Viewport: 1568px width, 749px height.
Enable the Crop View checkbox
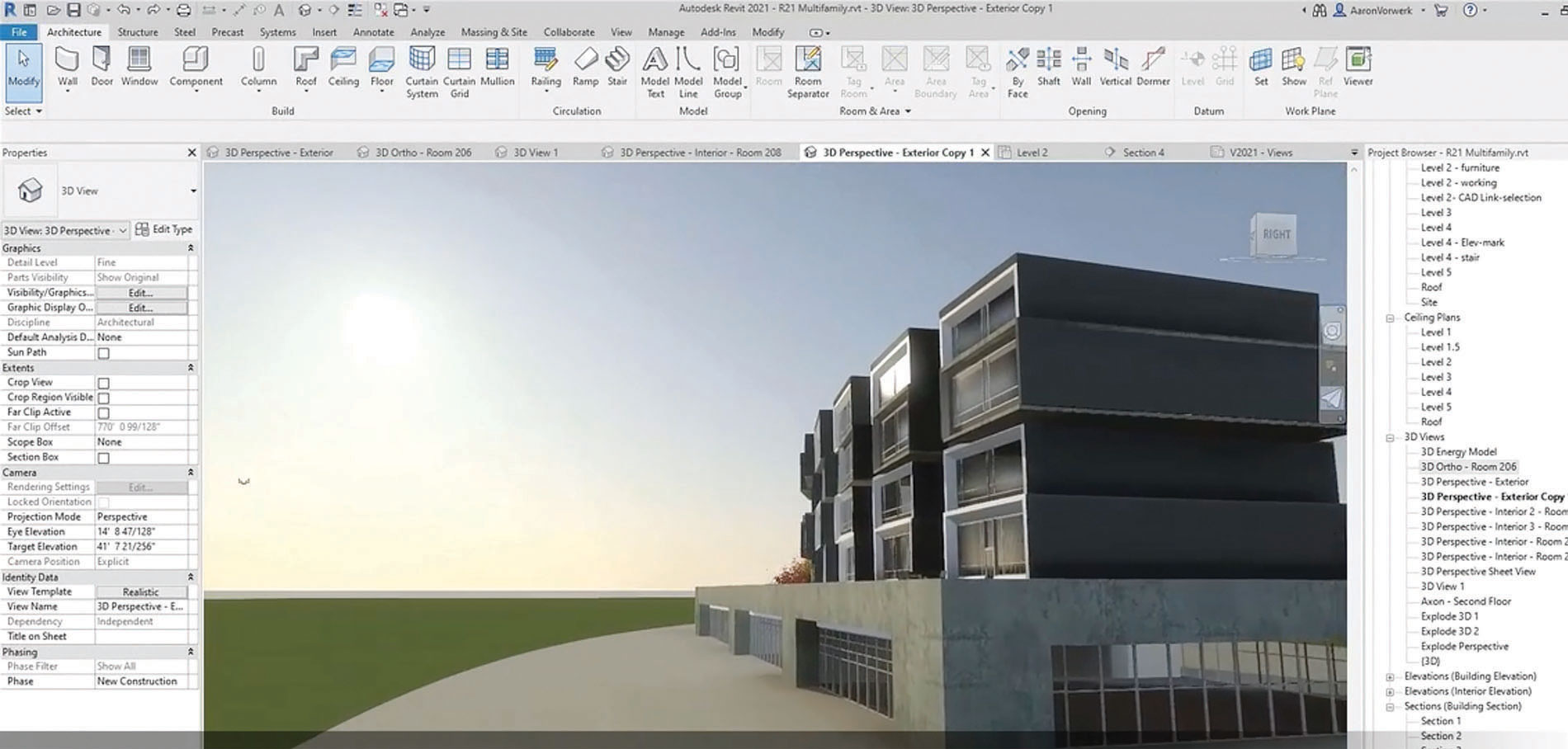pos(103,384)
